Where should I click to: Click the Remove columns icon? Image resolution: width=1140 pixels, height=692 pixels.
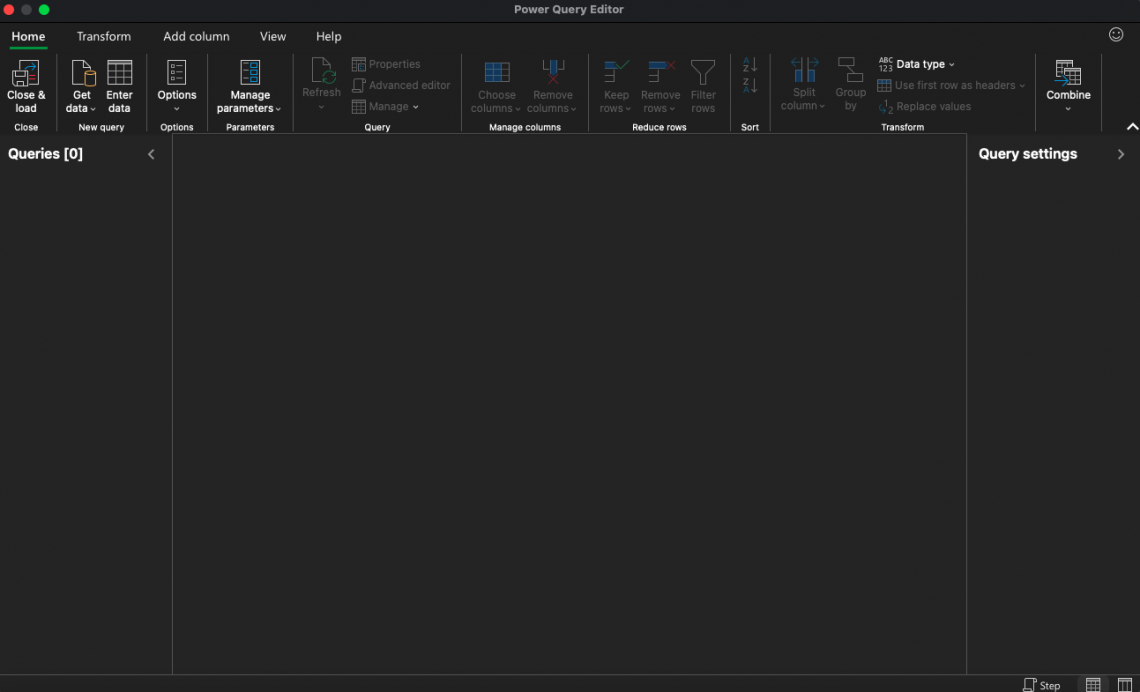[553, 73]
